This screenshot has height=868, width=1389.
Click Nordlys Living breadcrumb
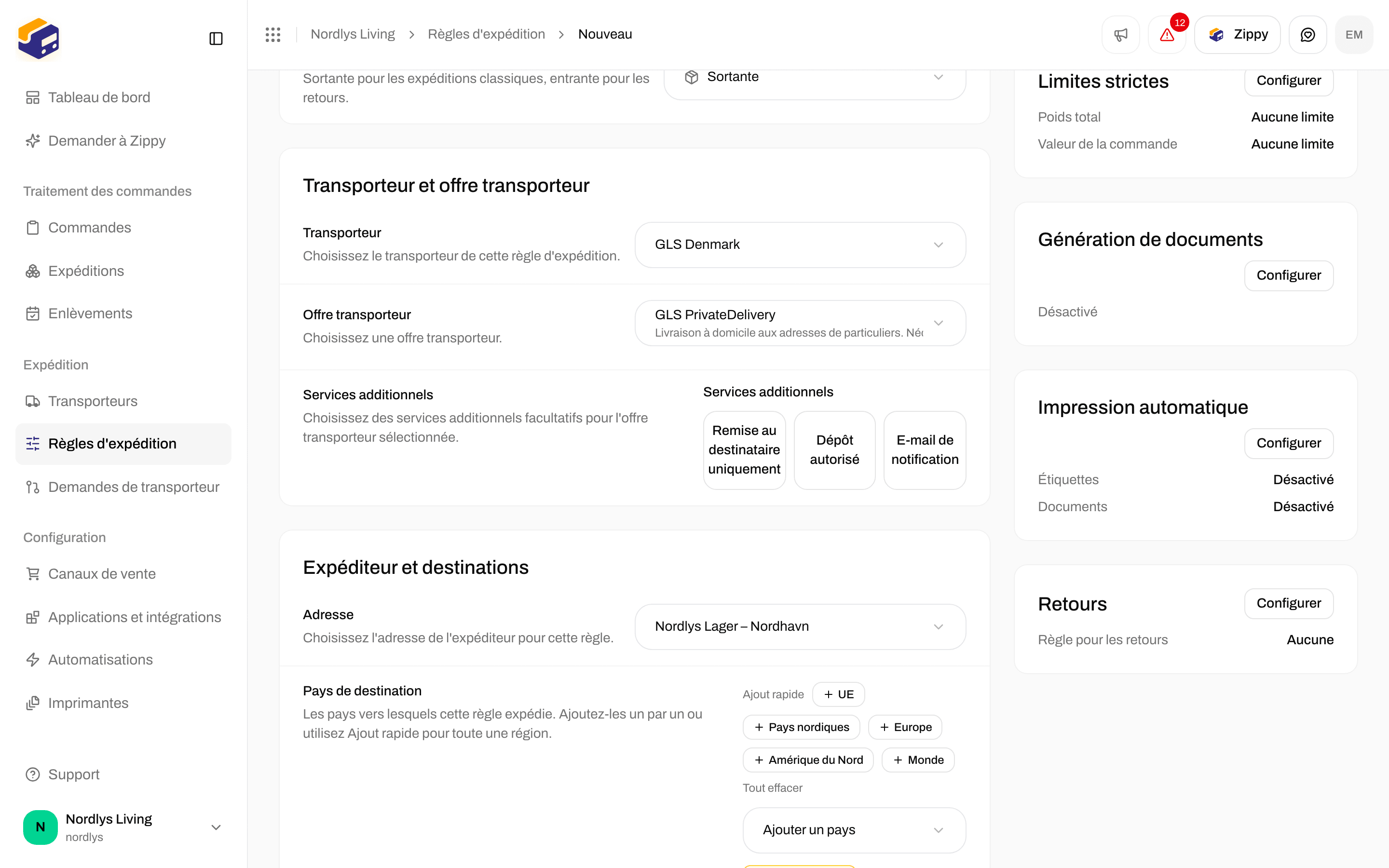click(x=353, y=34)
